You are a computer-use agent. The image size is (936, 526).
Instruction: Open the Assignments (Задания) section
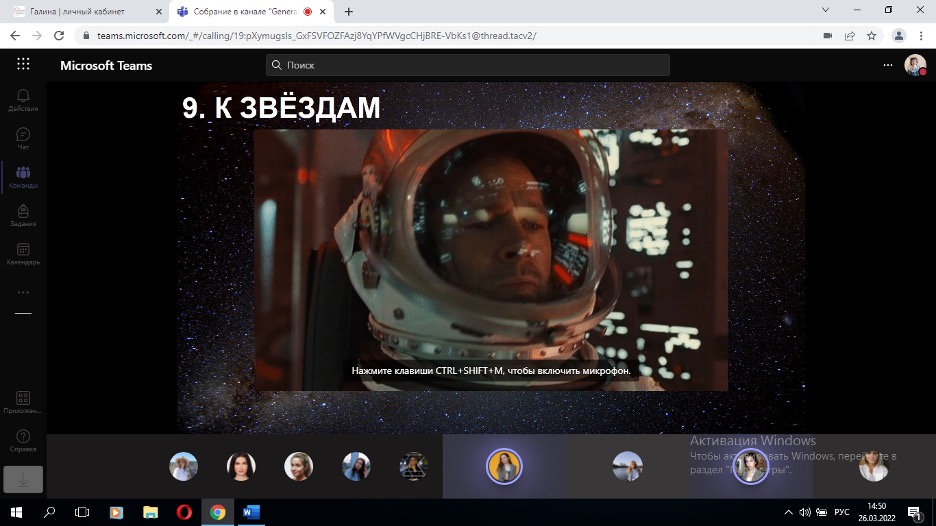coord(23,215)
